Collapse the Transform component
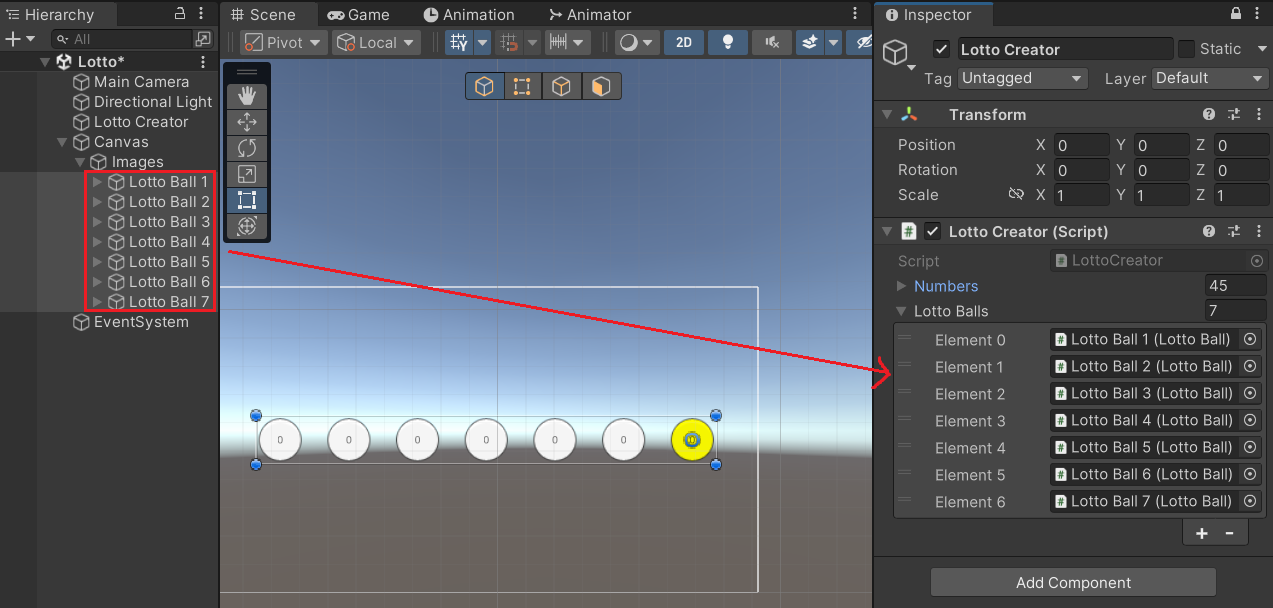1273x608 pixels. click(886, 115)
